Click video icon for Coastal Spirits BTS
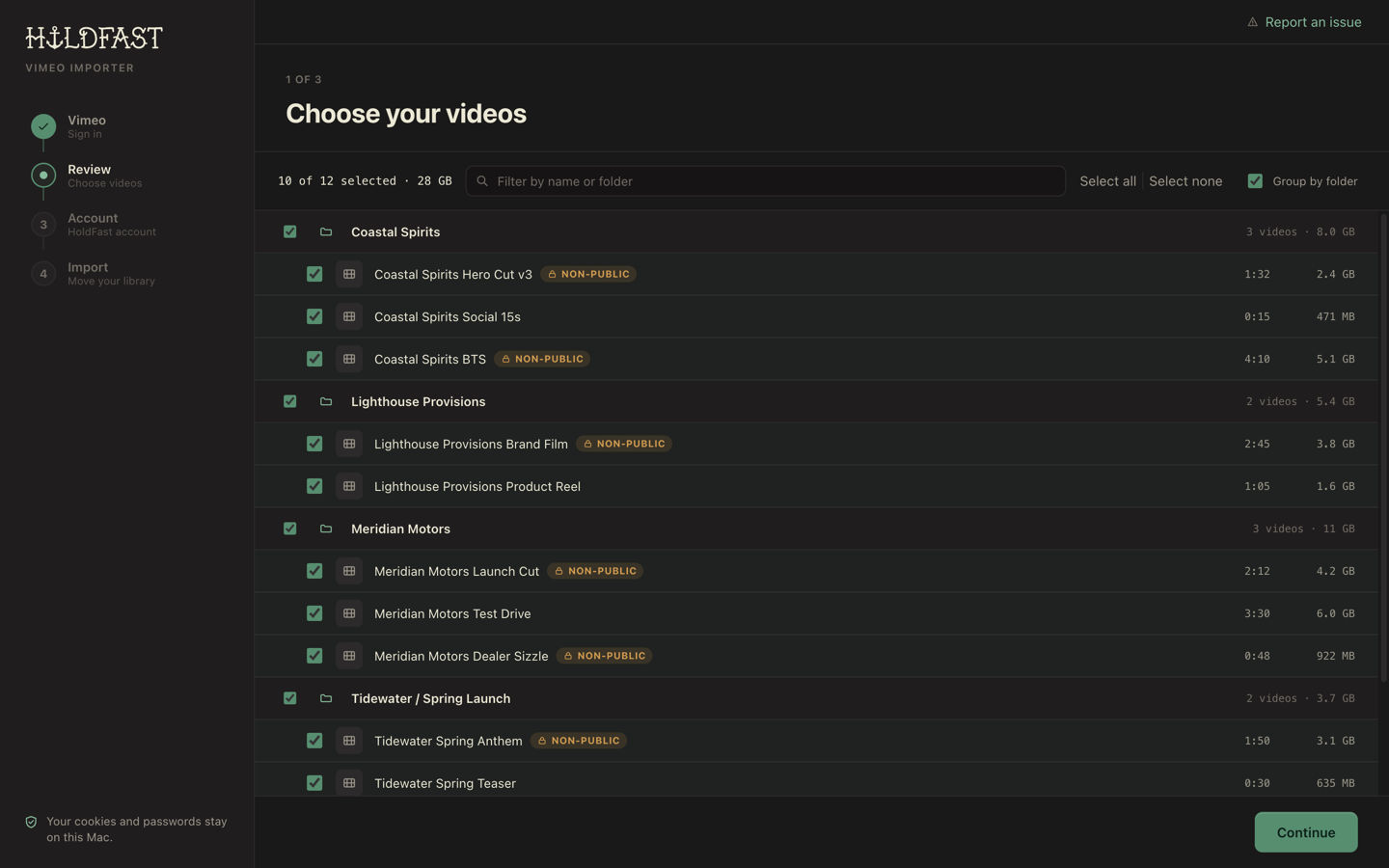This screenshot has height=868, width=1389. click(349, 360)
